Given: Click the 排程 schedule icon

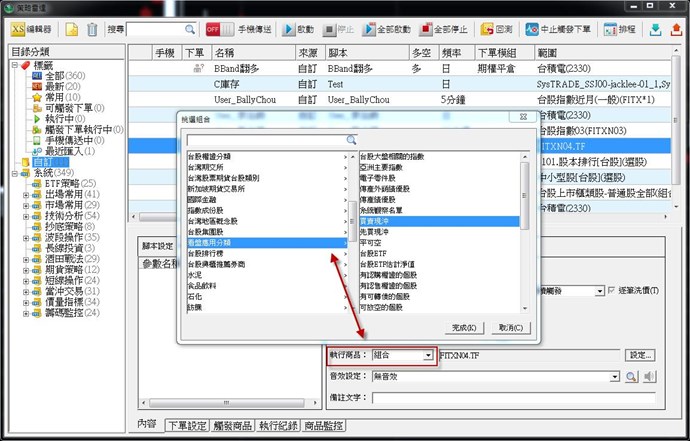Looking at the screenshot, I should 618,30.
